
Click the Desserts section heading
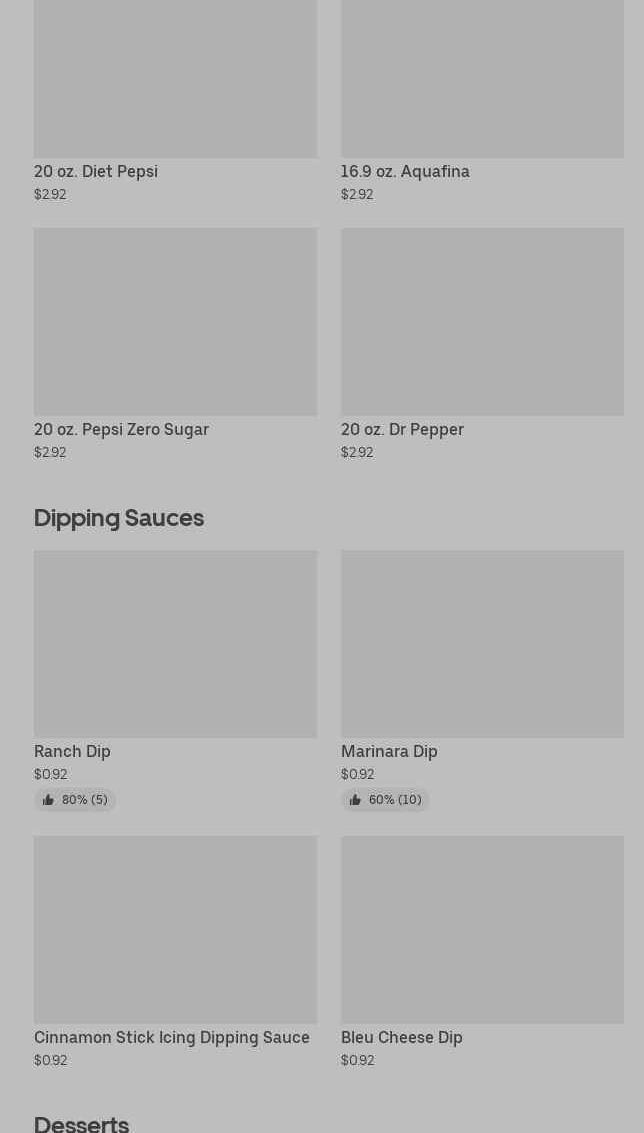coord(81,1123)
